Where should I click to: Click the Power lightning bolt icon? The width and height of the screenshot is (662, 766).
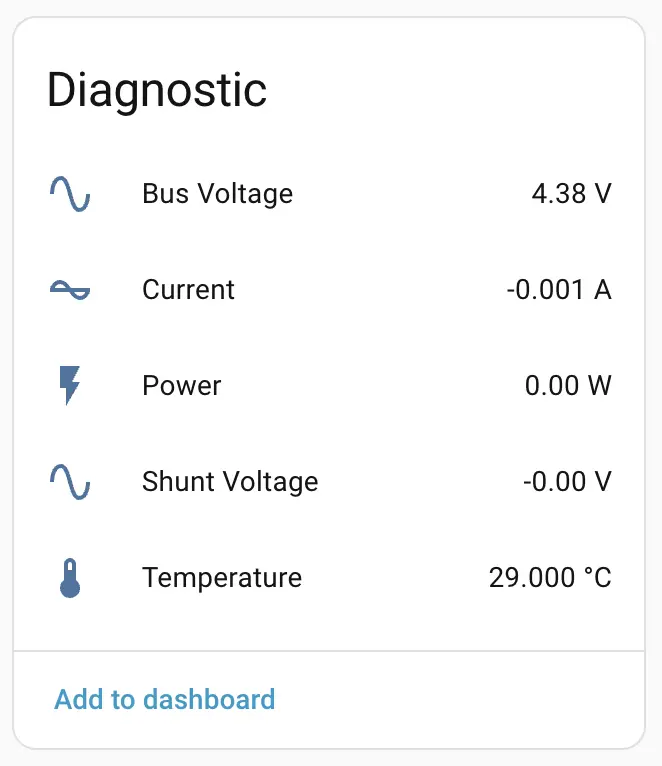(x=70, y=386)
